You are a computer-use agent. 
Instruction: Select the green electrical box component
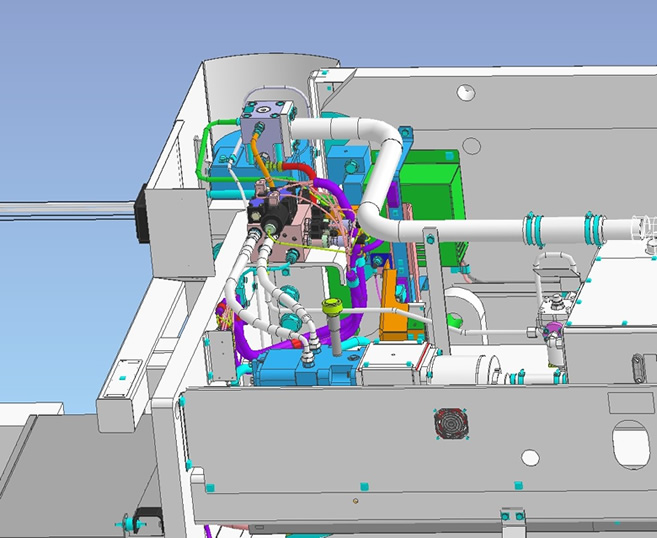[436, 184]
